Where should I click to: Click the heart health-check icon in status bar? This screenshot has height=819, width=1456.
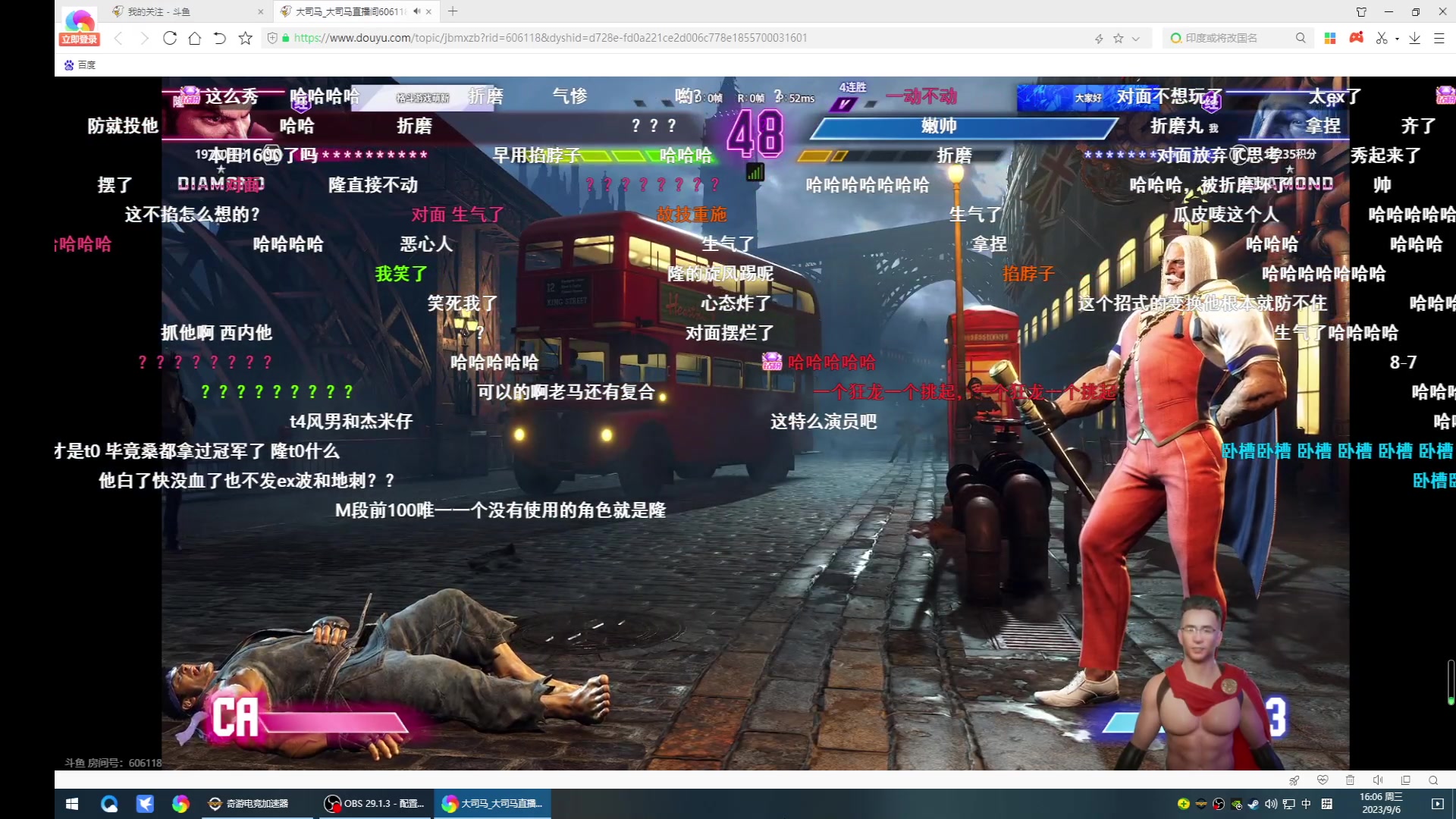1323,780
